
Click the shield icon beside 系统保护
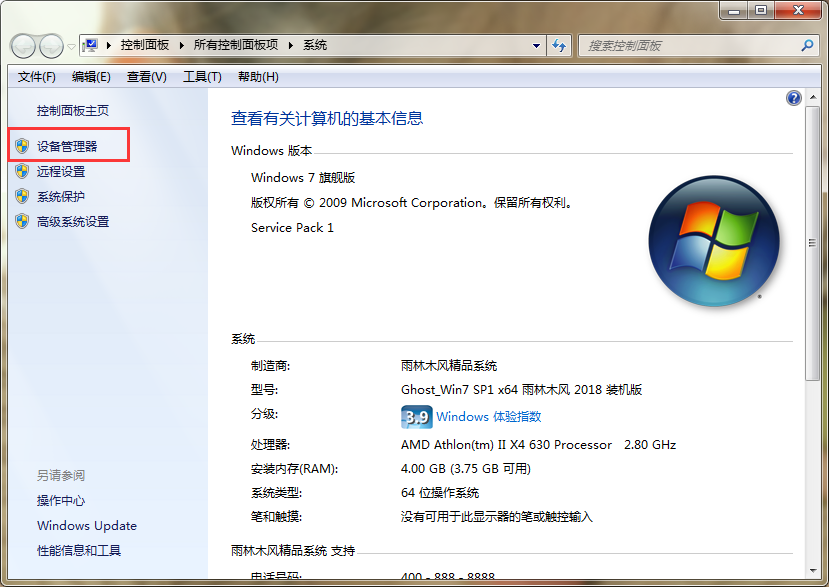click(x=22, y=196)
